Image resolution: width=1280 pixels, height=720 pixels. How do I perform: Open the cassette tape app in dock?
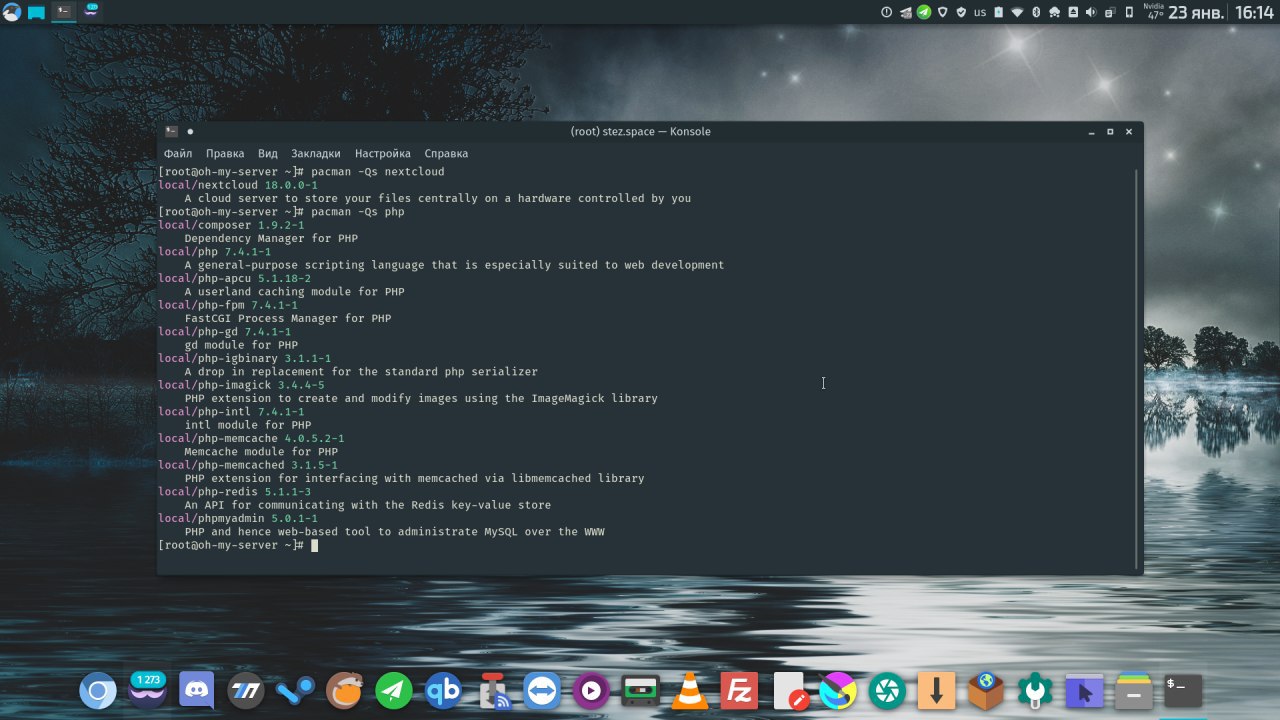coord(640,691)
